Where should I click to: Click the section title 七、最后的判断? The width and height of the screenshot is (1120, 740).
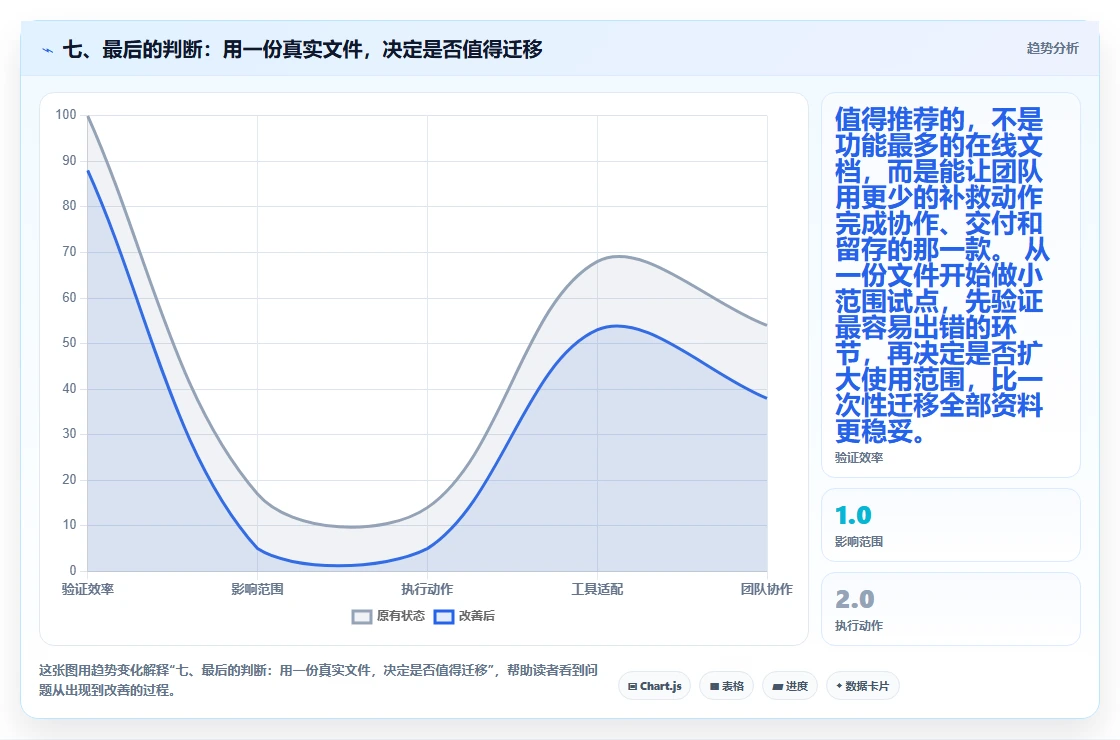(x=302, y=49)
